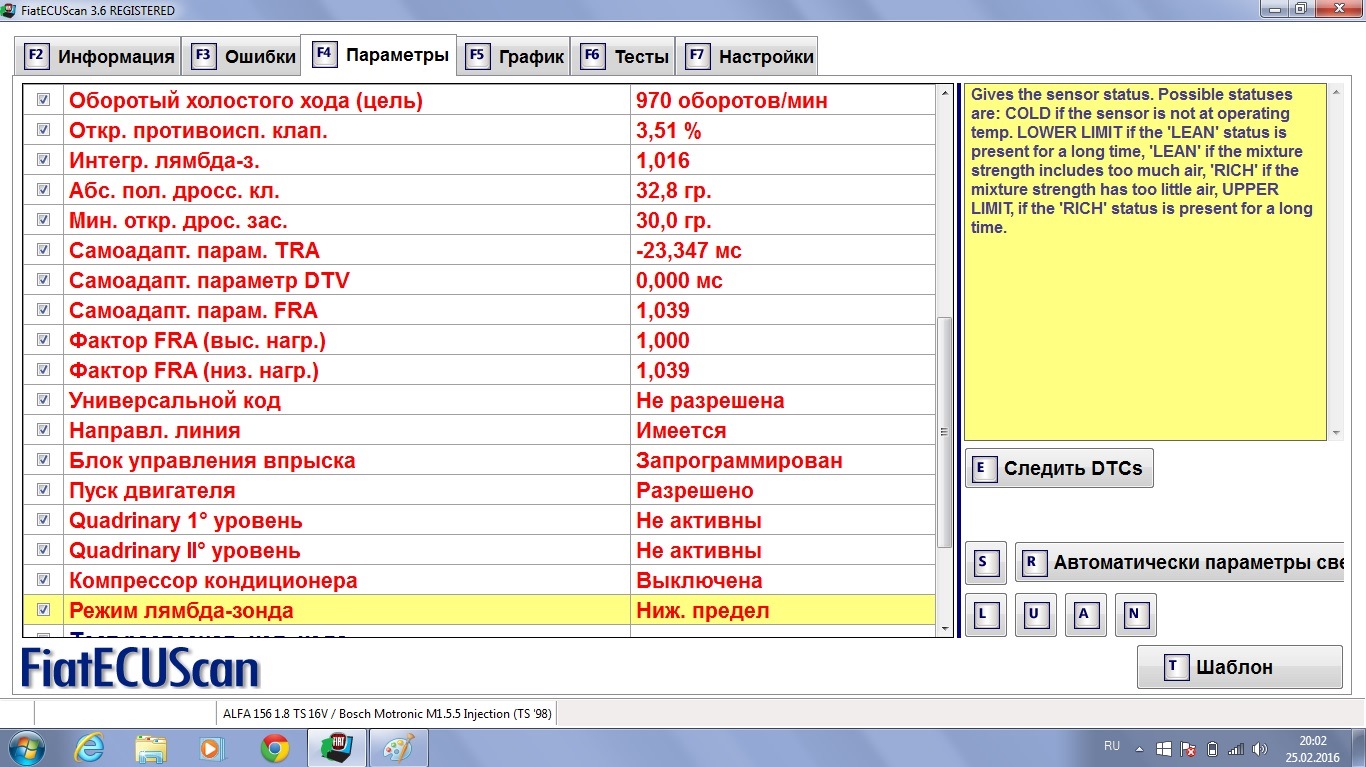Uncheck the Интегр. лямбда-з. checkbox
The image size is (1366, 767).
(43, 160)
